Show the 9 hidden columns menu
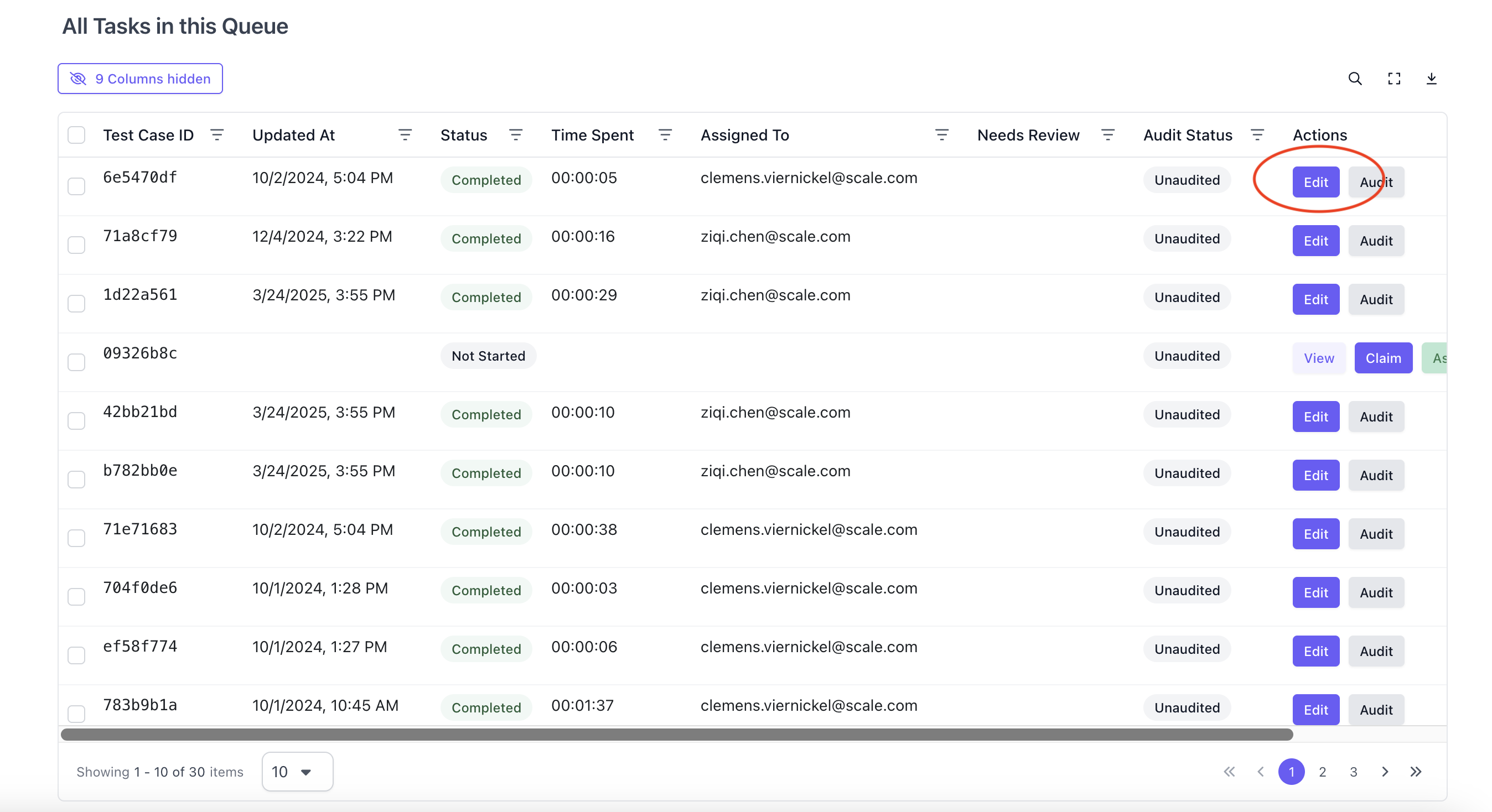The image size is (1492, 812). click(x=140, y=79)
